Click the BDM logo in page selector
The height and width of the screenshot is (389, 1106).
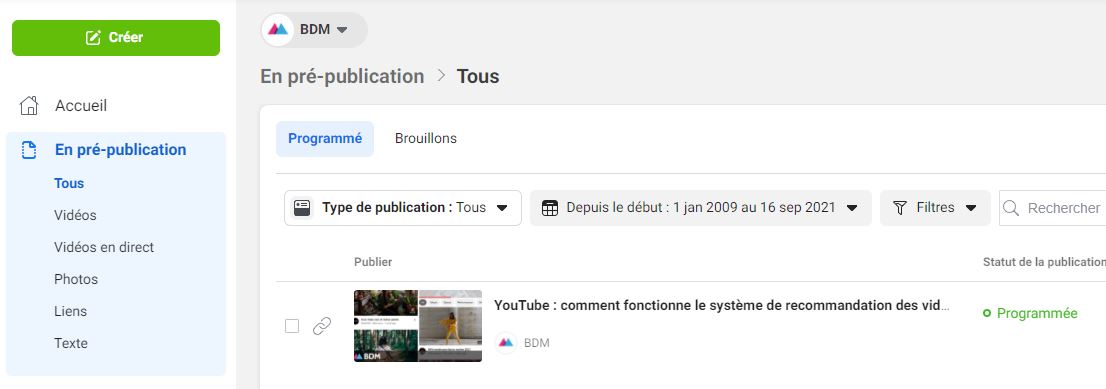pos(278,30)
